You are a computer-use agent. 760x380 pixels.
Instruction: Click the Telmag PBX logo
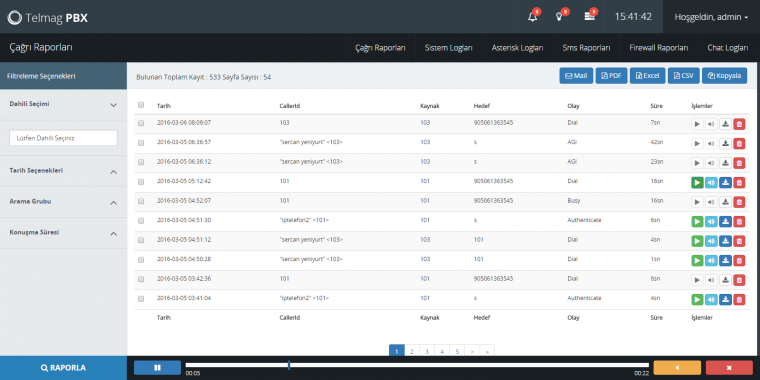click(x=48, y=17)
